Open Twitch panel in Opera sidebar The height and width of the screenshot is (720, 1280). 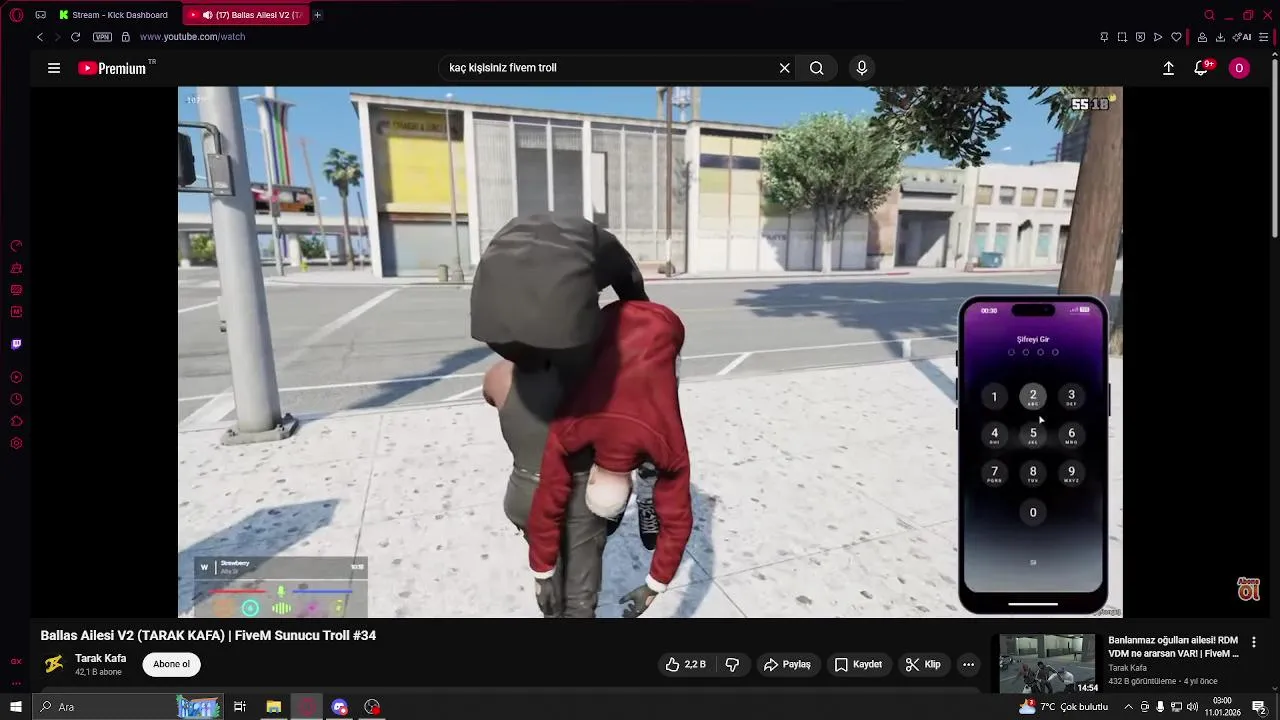click(x=16, y=344)
